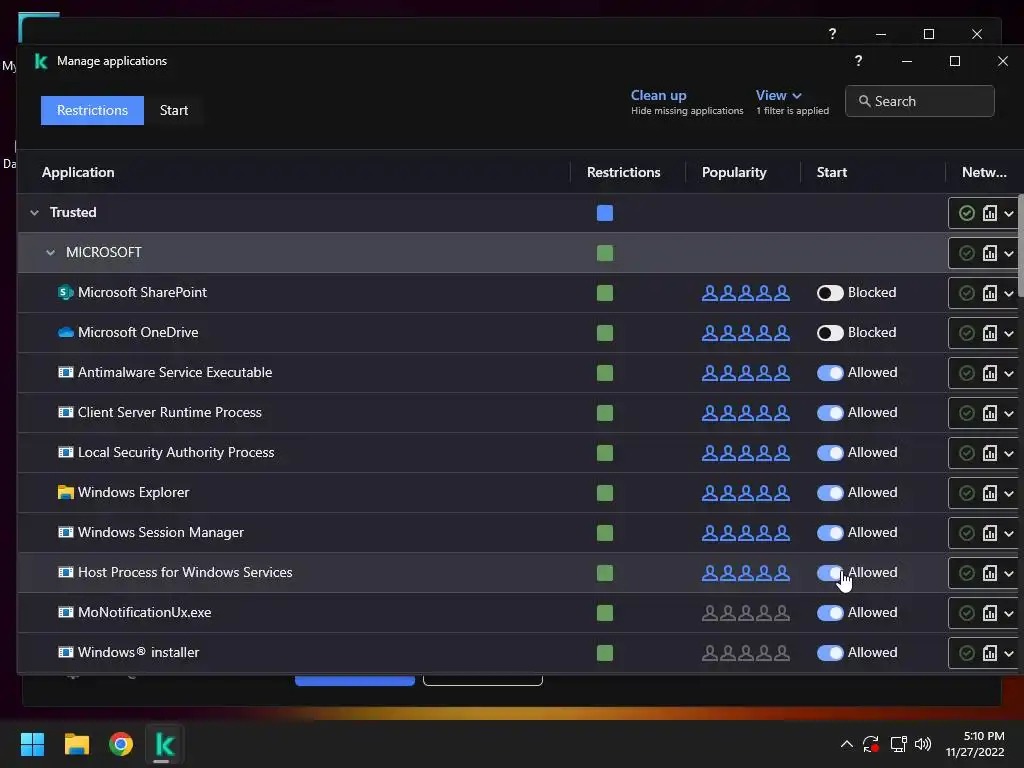Block Windows Explorer from starting
The width and height of the screenshot is (1024, 768).
point(830,493)
